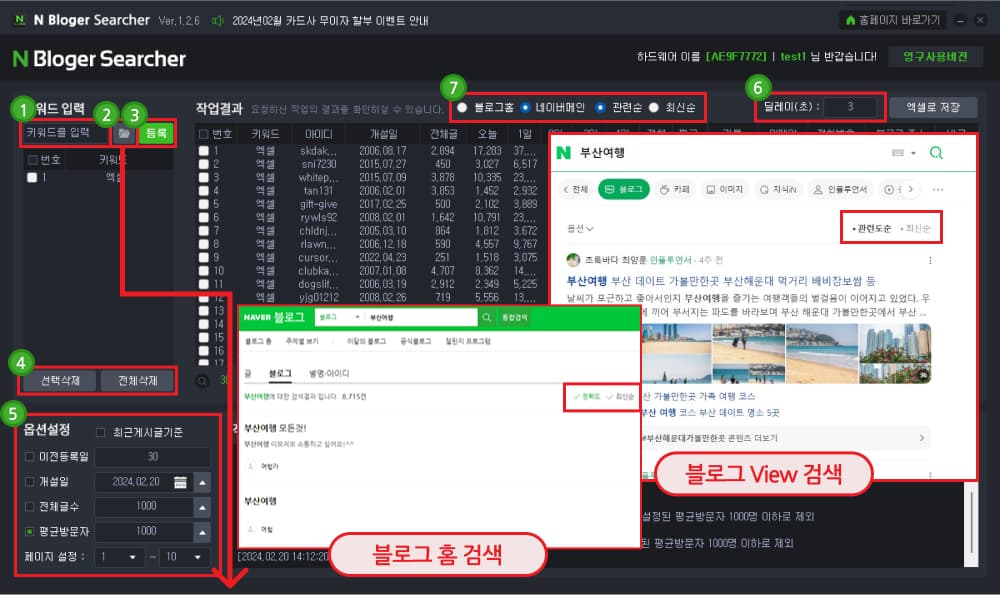The height and width of the screenshot is (596, 1000).
Task: Check the keyword list header checkbox beside 번호
Action: click(32, 159)
